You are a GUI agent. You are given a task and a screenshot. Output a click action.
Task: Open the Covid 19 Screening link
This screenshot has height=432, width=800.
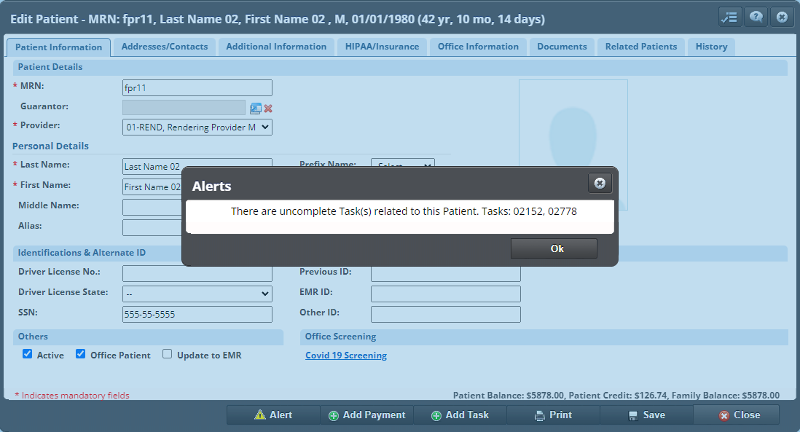[345, 356]
